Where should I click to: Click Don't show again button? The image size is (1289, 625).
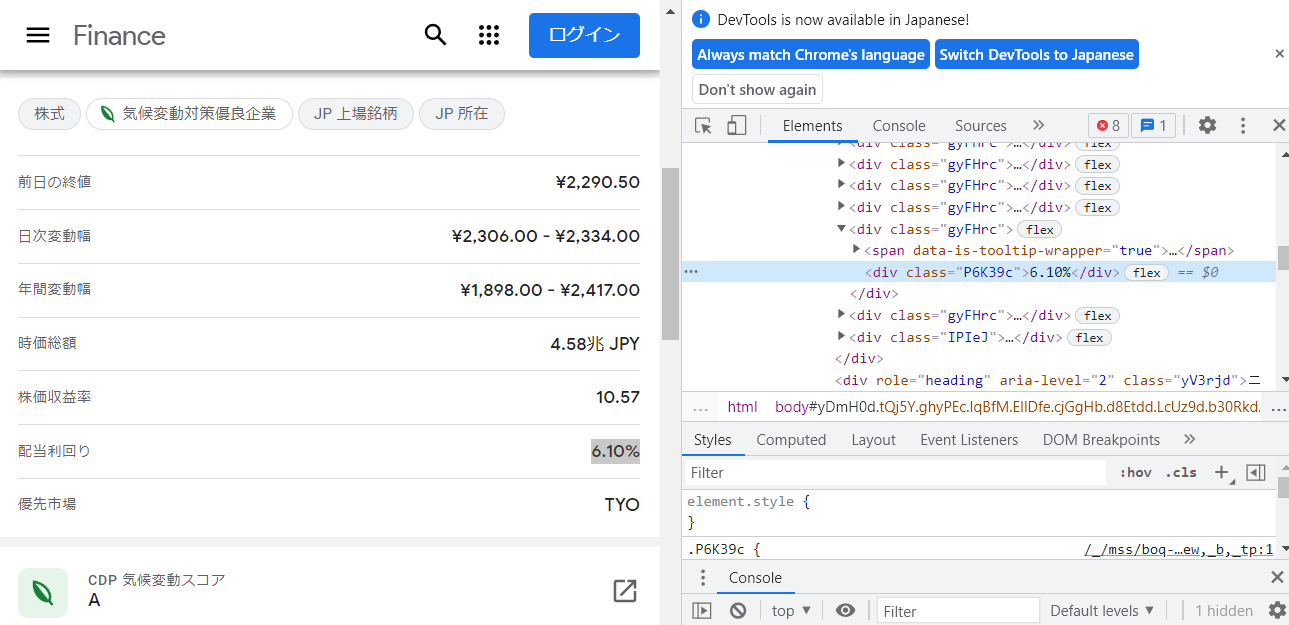click(757, 89)
